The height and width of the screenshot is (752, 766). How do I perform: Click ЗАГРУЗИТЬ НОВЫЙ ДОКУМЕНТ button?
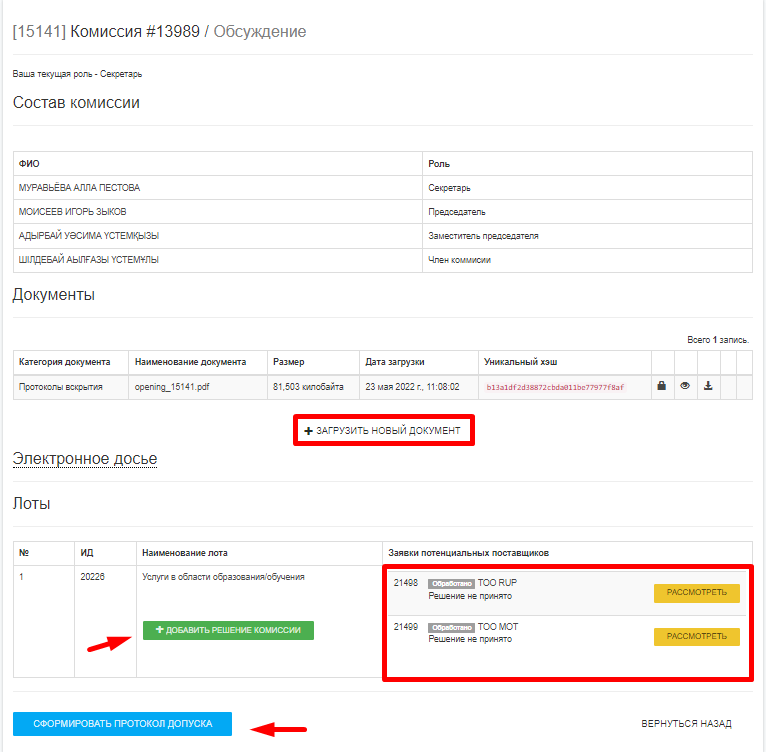point(383,430)
